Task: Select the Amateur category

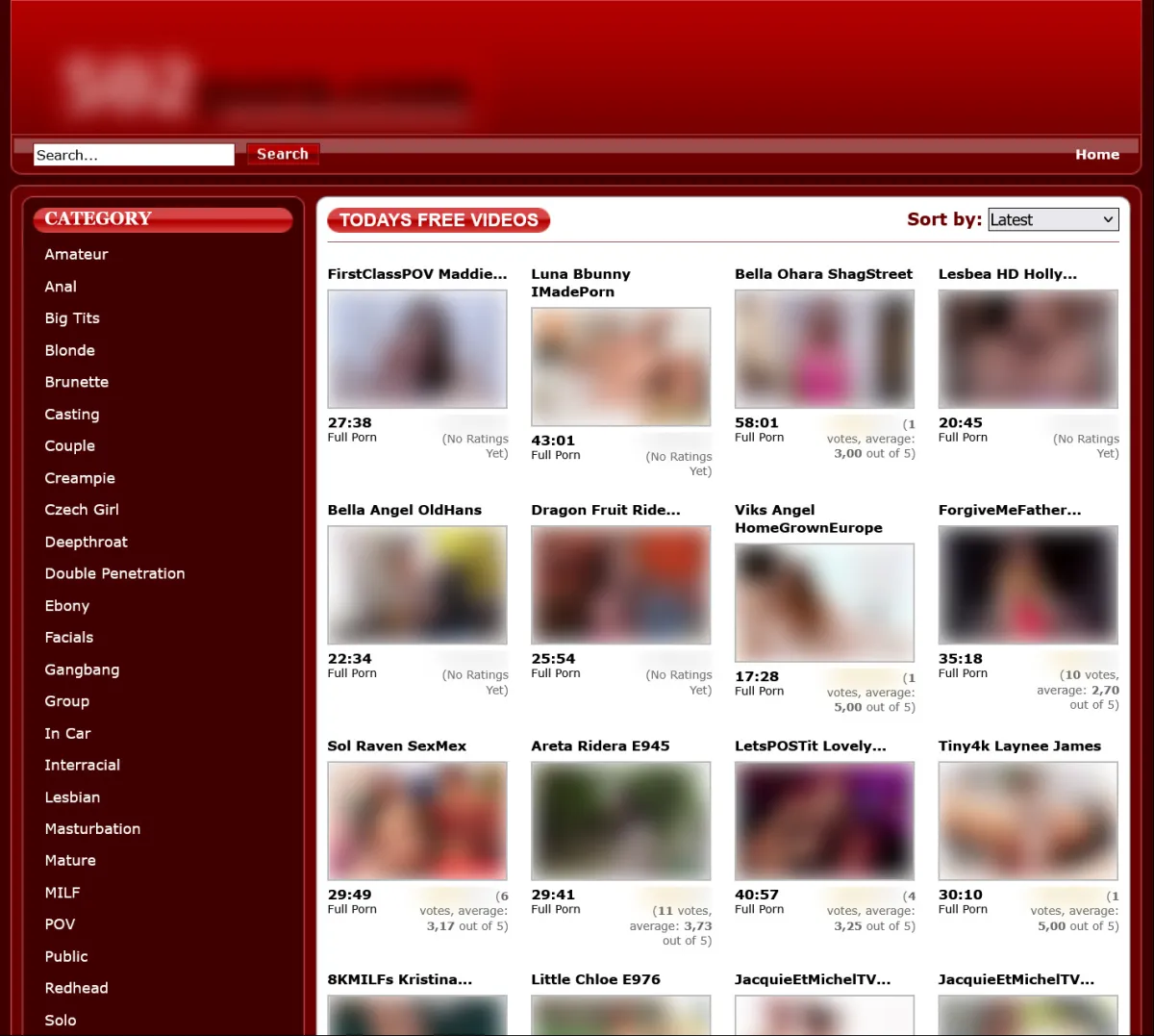Action: (76, 254)
